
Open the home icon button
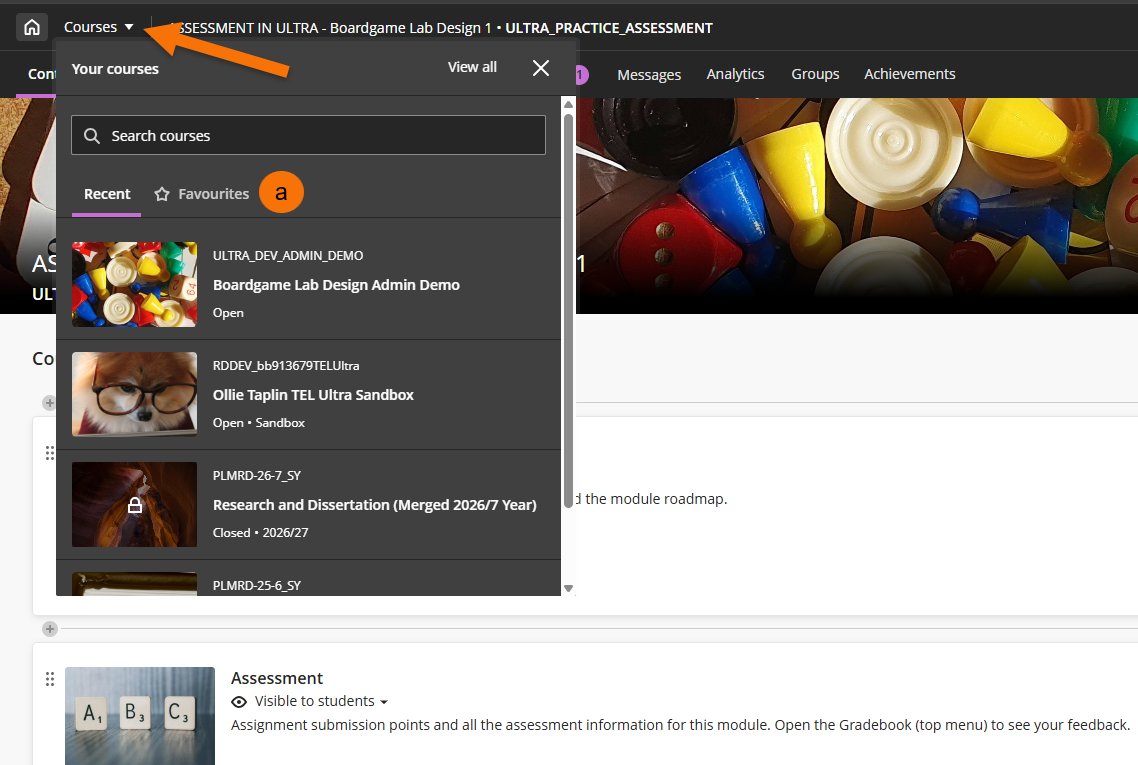click(32, 28)
